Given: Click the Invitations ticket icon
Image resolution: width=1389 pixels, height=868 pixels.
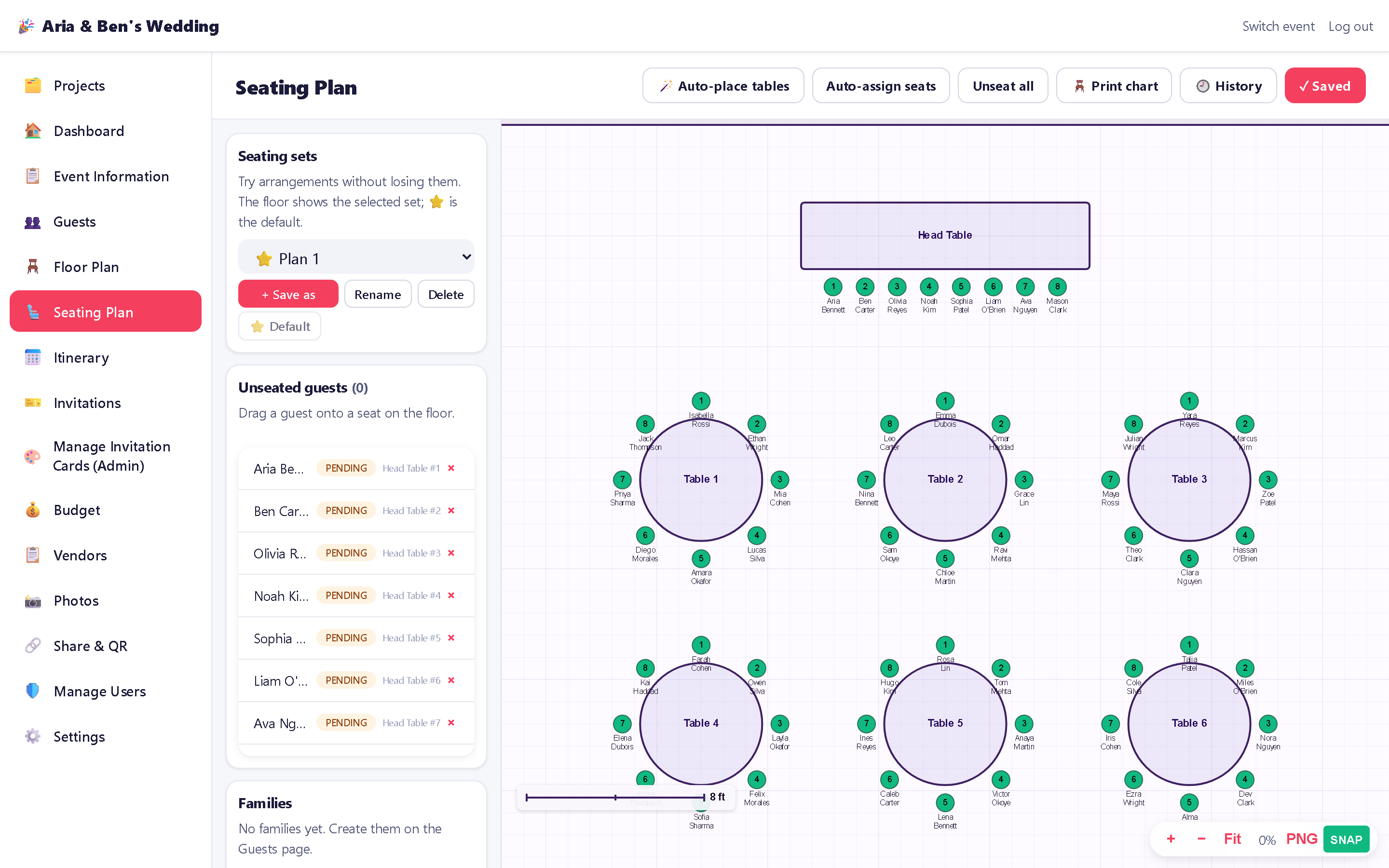Looking at the screenshot, I should 33,403.
